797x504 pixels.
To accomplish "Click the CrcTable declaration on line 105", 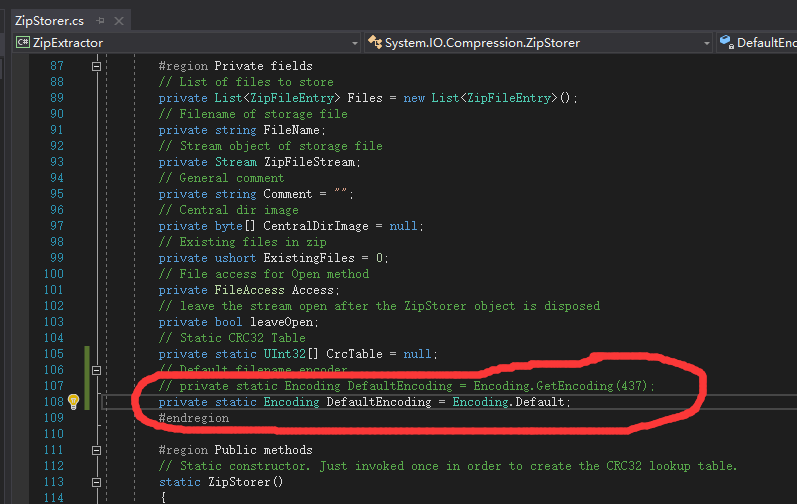I will click(x=298, y=354).
